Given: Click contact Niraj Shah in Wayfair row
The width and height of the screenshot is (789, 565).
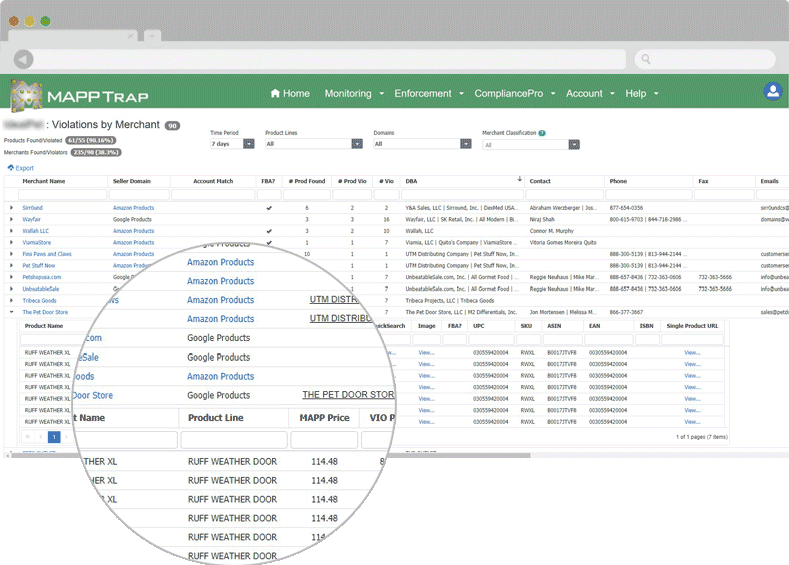Looking at the screenshot, I should tap(542, 219).
